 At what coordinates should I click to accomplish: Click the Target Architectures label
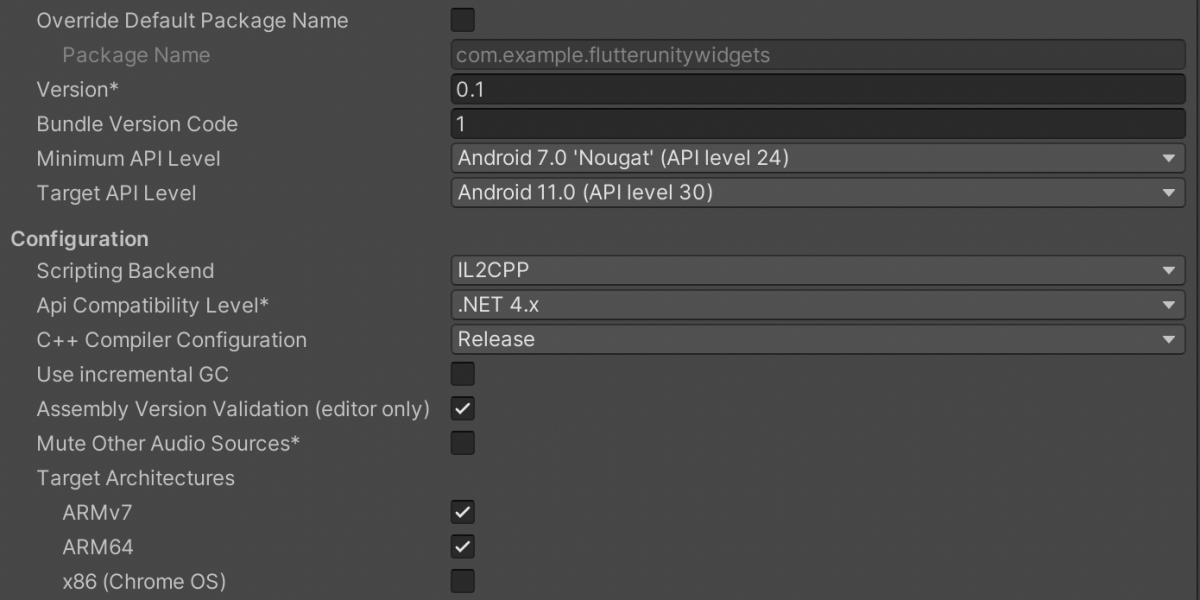click(135, 478)
